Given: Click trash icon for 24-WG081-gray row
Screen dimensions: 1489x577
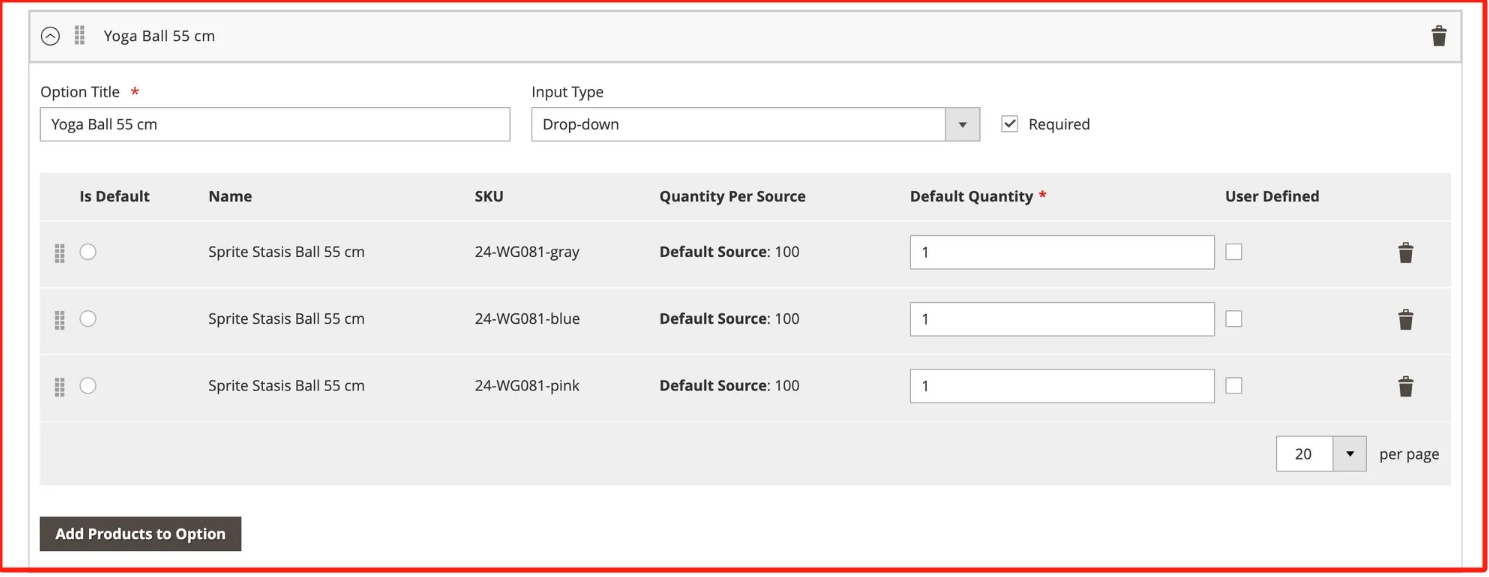Looking at the screenshot, I should (x=1405, y=253).
